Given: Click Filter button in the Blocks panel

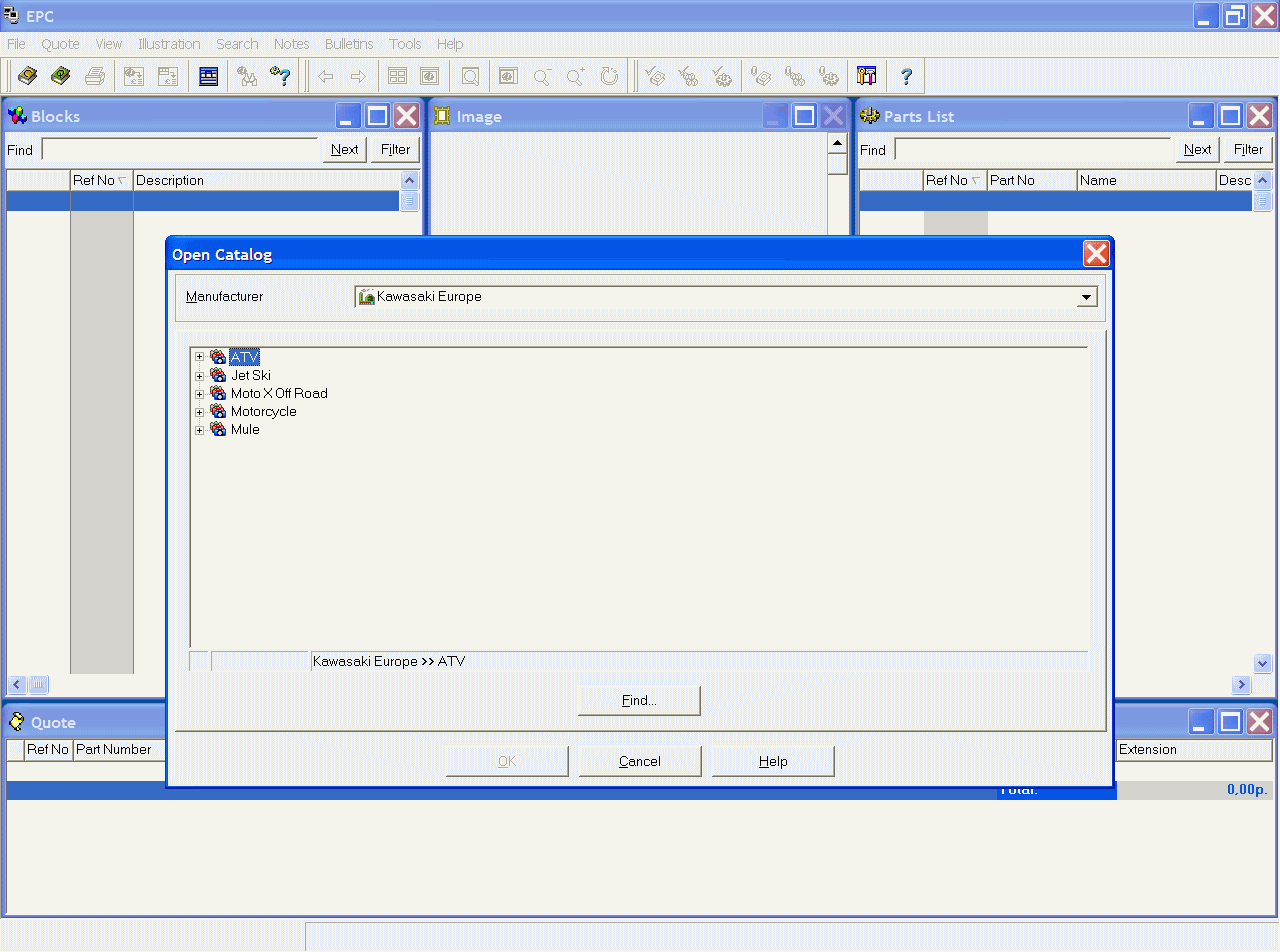Looking at the screenshot, I should point(395,150).
